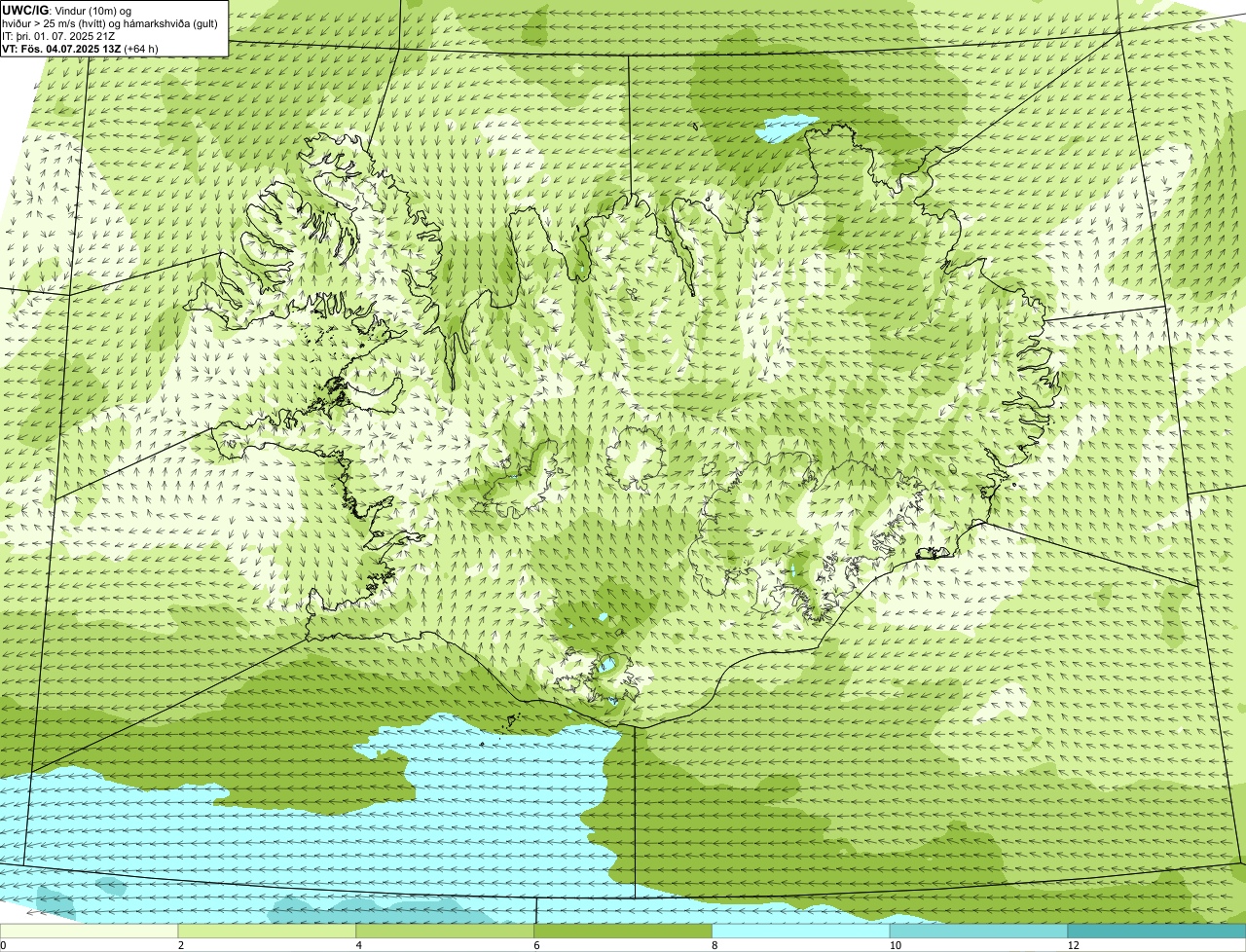Image resolution: width=1246 pixels, height=952 pixels.
Task: Click the "8" tick label of the scale
Action: pyautogui.click(x=715, y=945)
